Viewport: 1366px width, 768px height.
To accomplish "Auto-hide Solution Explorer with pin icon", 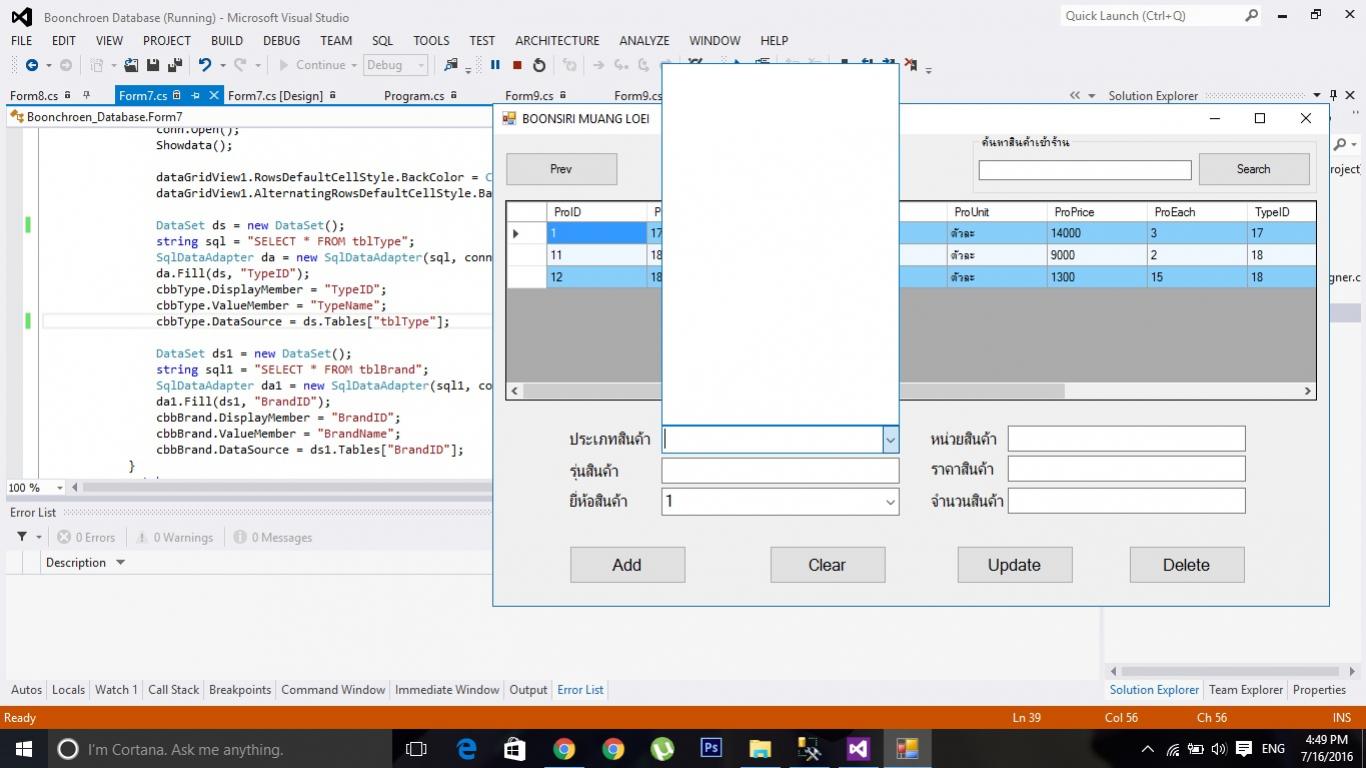I will (x=1333, y=96).
